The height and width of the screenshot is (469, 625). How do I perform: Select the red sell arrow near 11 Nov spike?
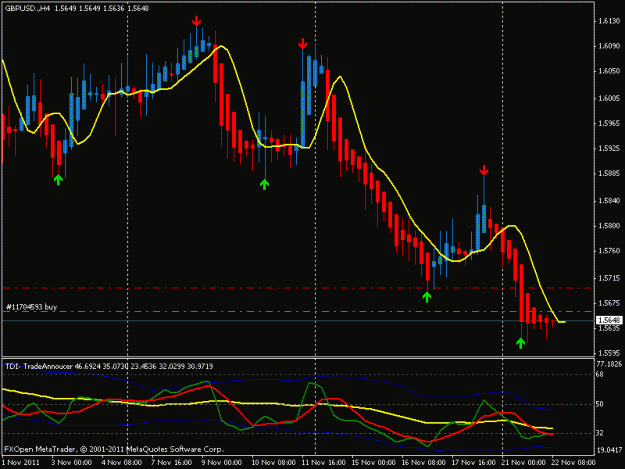tap(303, 43)
